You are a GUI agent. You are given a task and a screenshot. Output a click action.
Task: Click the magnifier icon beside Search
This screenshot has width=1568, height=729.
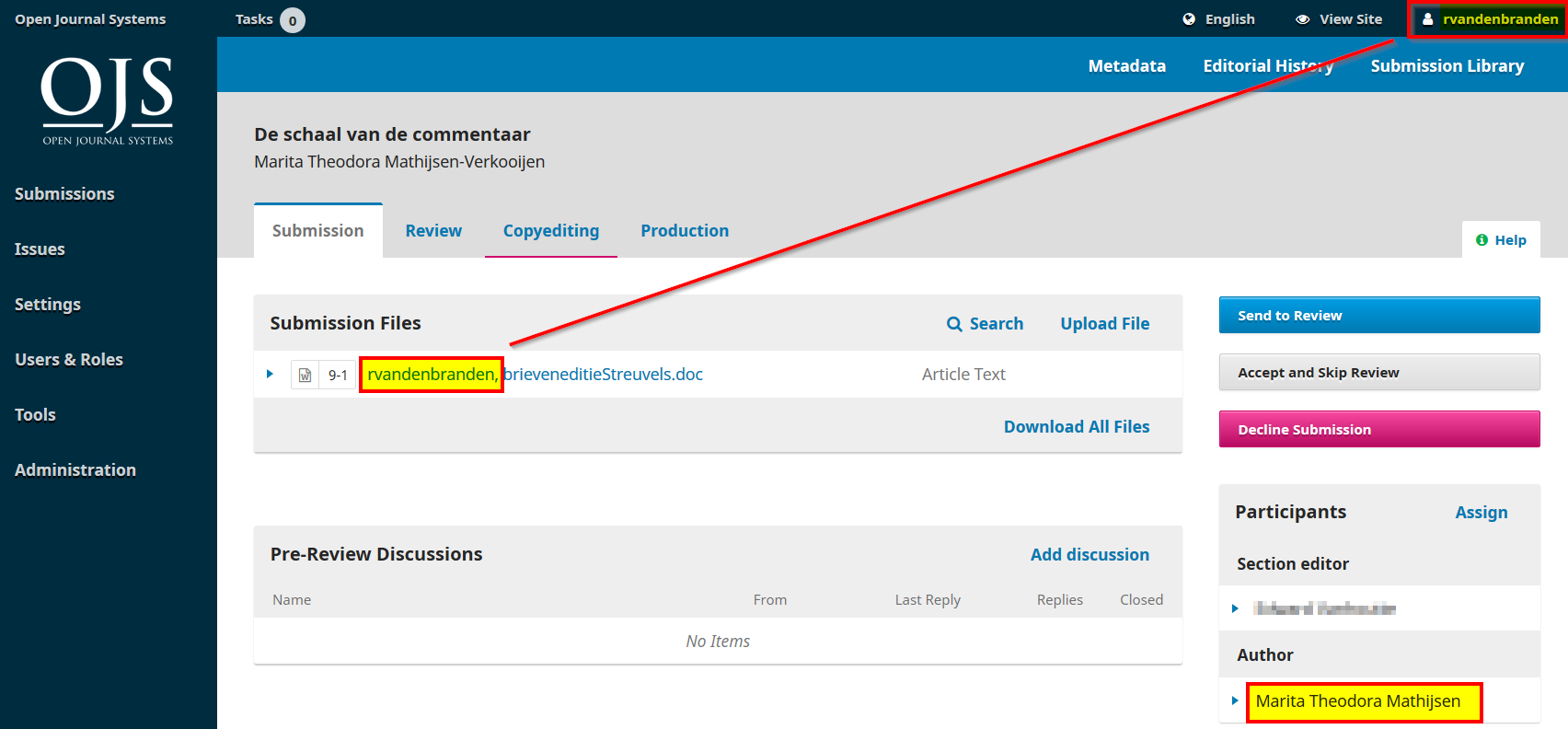954,324
